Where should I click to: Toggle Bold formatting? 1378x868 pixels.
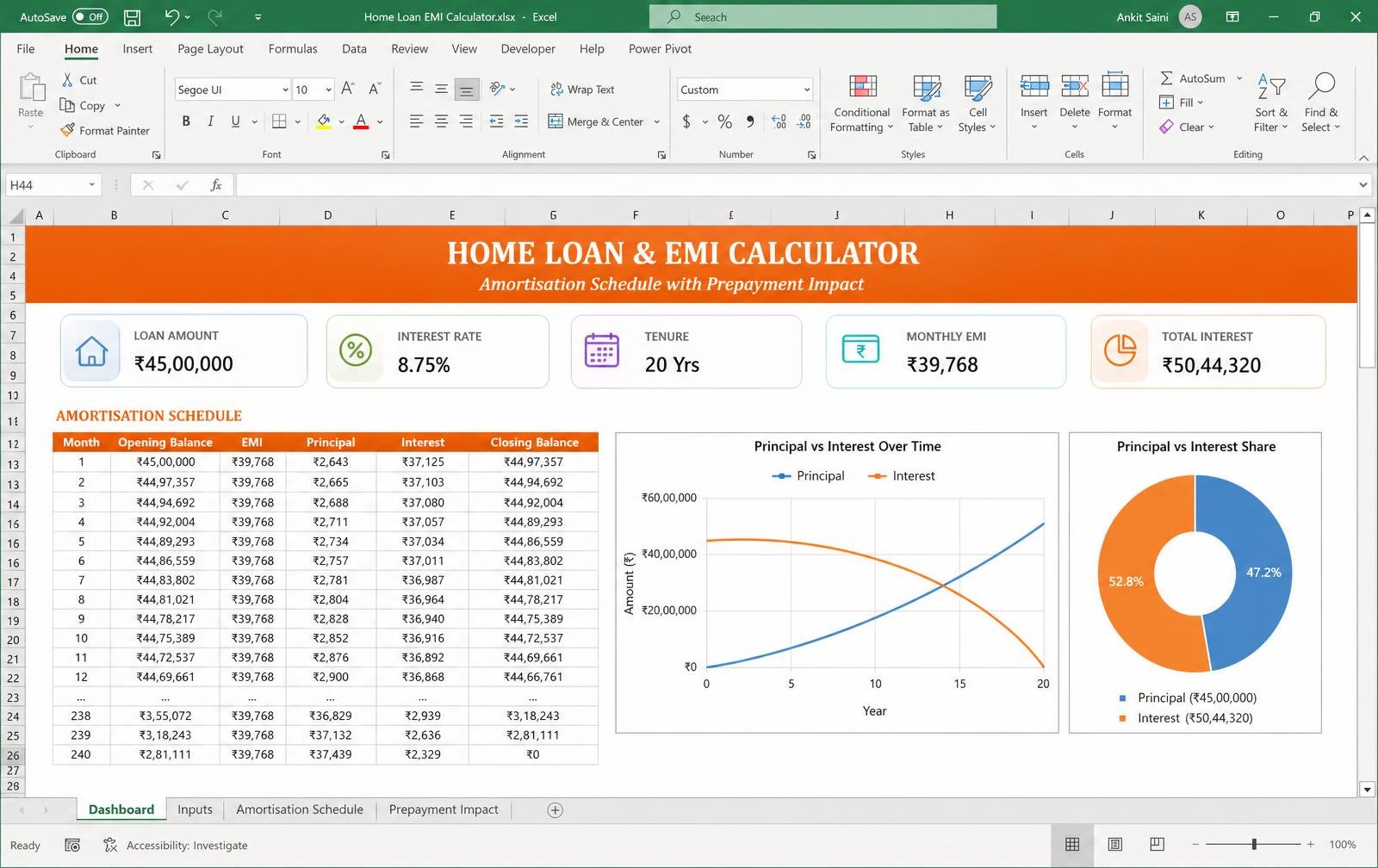pos(185,121)
